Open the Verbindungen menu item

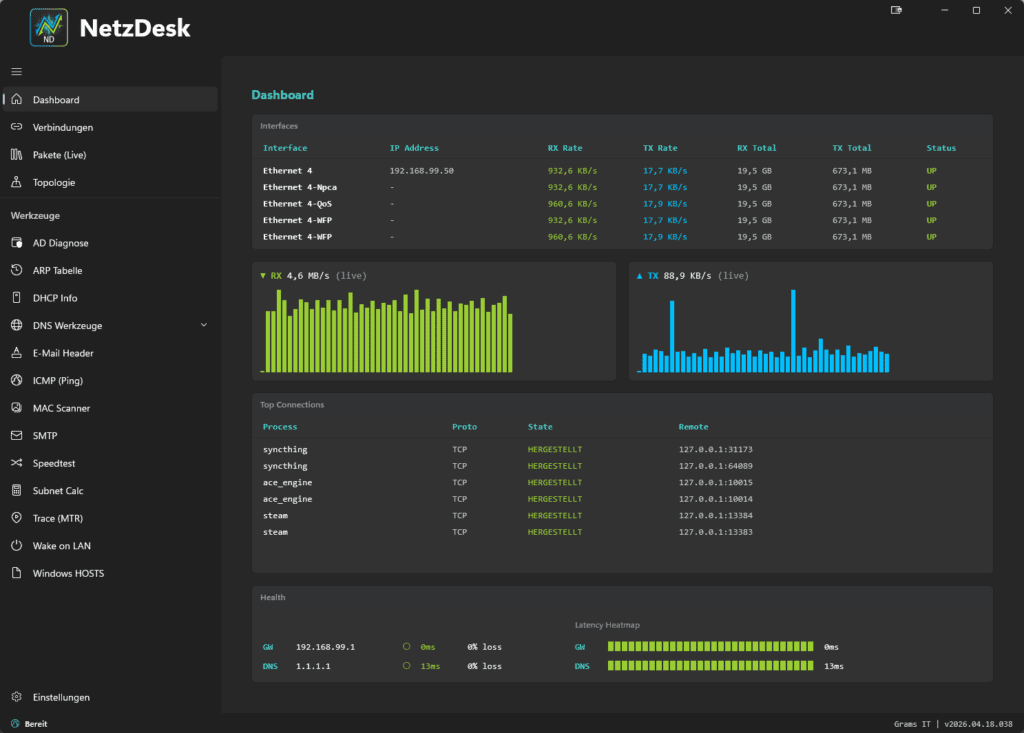[62, 128]
